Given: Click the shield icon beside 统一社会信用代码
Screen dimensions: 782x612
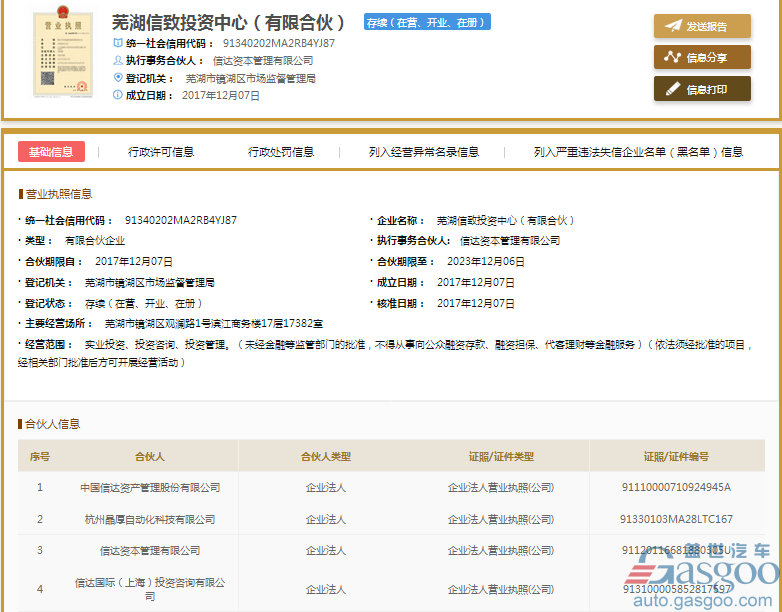Looking at the screenshot, I should 118,43.
